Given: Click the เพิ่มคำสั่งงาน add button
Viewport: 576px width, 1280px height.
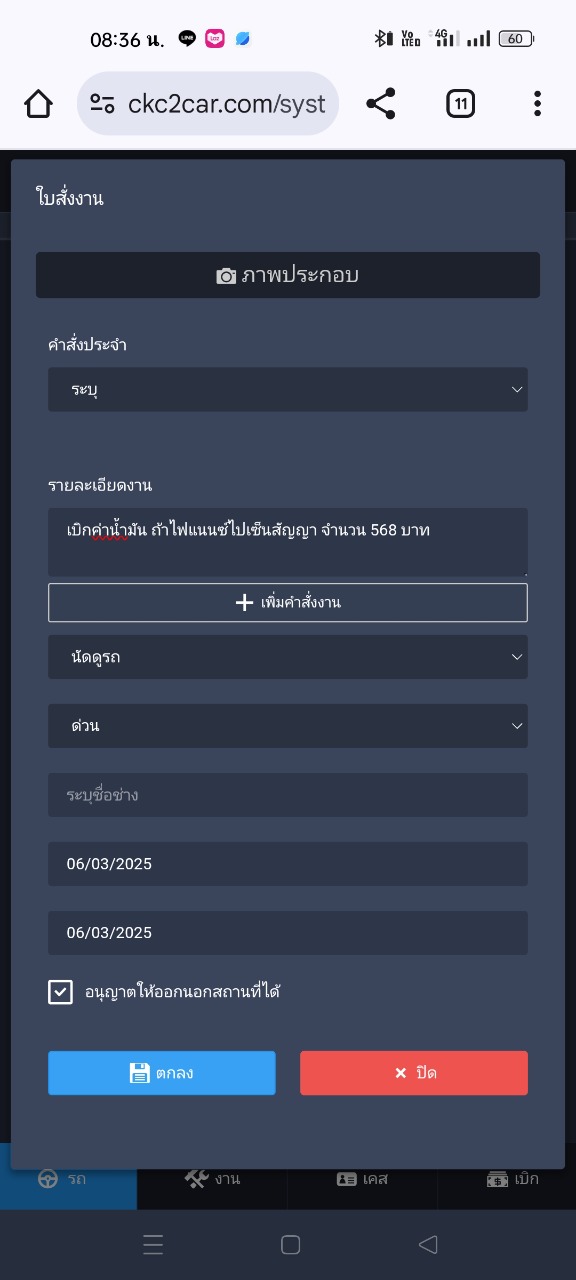Looking at the screenshot, I should 288,602.
